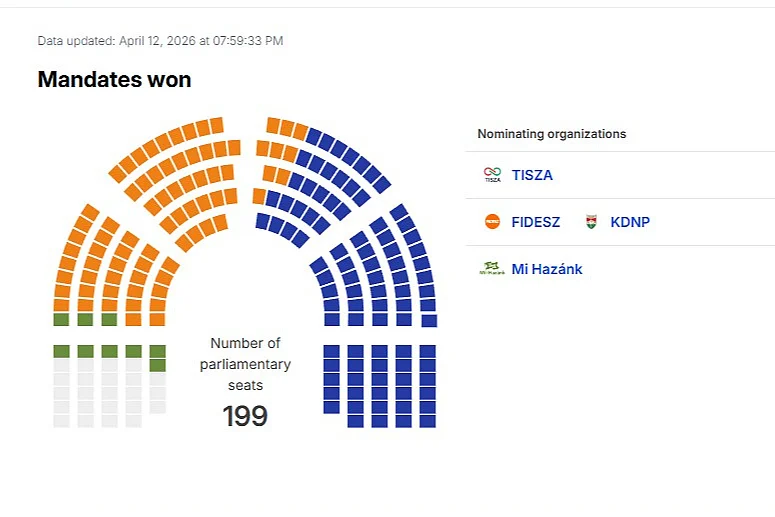The height and width of the screenshot is (517, 775).
Task: Click the 199 seat total number
Action: (x=245, y=415)
